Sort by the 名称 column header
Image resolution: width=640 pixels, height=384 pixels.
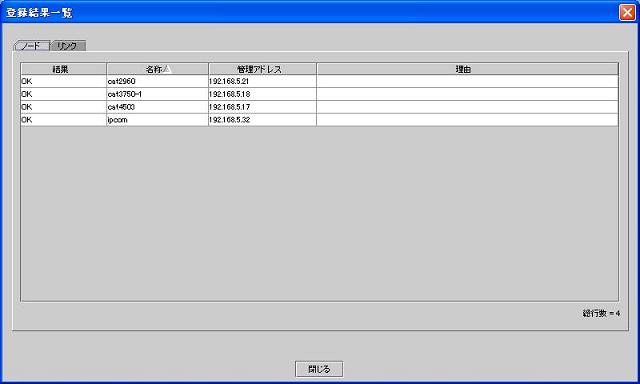coord(158,69)
